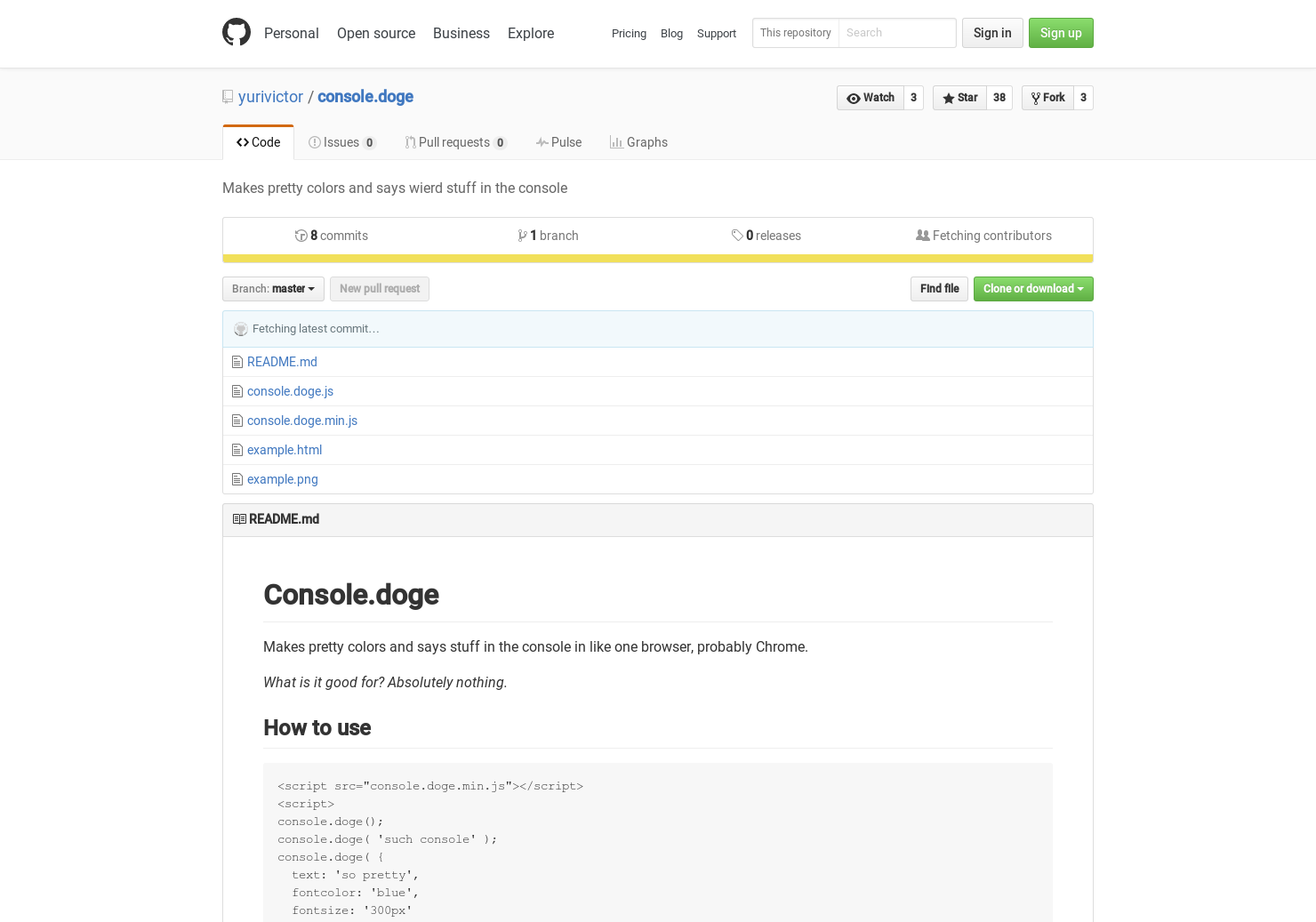The image size is (1316, 922).
Task: Open the Explore menu item
Action: pos(531,33)
